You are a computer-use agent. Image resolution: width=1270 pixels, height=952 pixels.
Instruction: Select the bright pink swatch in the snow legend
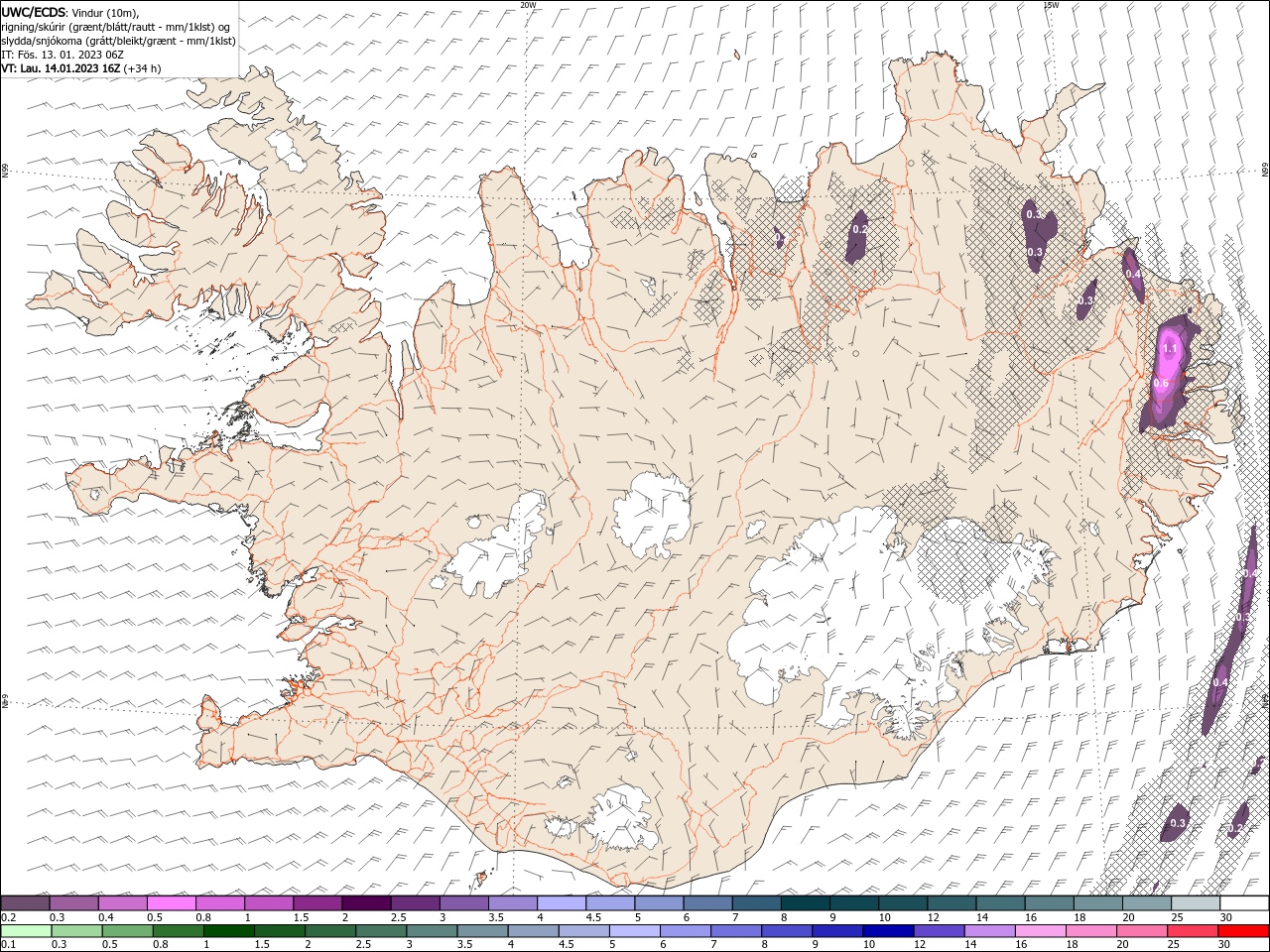point(173,903)
